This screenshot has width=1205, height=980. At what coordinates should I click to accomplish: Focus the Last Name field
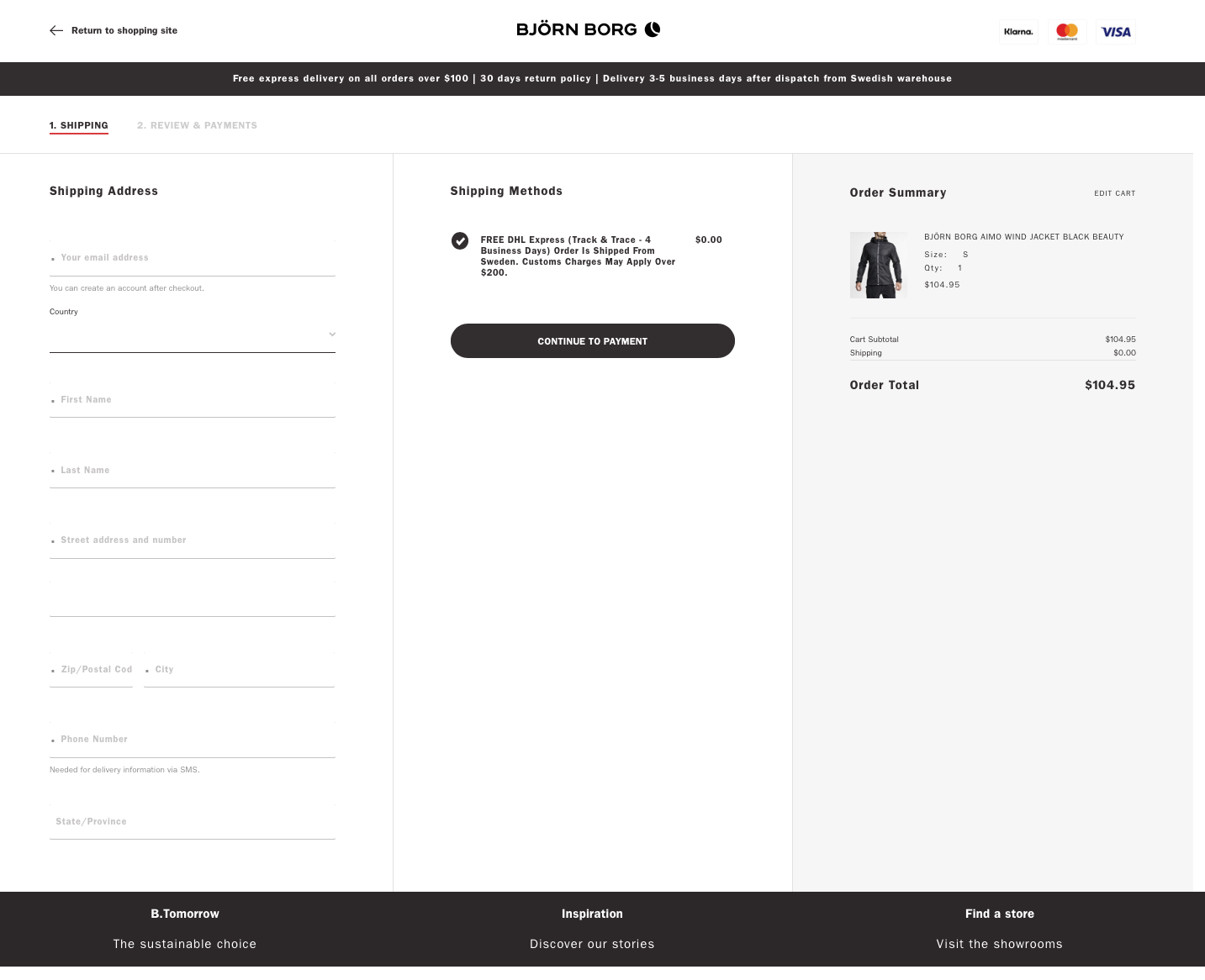click(193, 471)
